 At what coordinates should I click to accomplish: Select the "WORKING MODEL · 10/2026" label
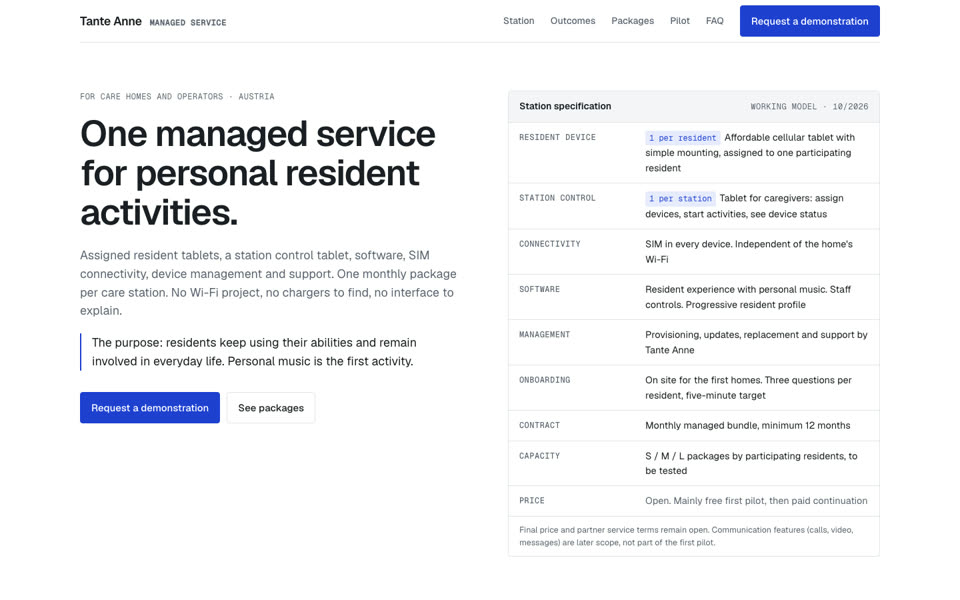point(809,107)
